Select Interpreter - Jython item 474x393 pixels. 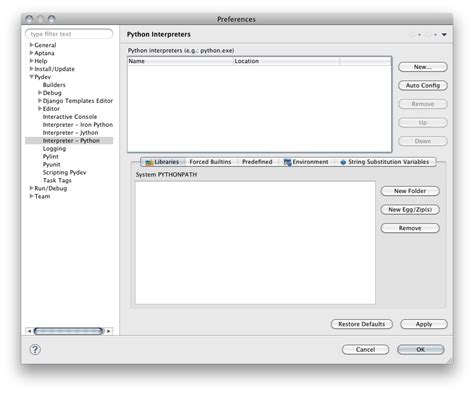tap(70, 133)
